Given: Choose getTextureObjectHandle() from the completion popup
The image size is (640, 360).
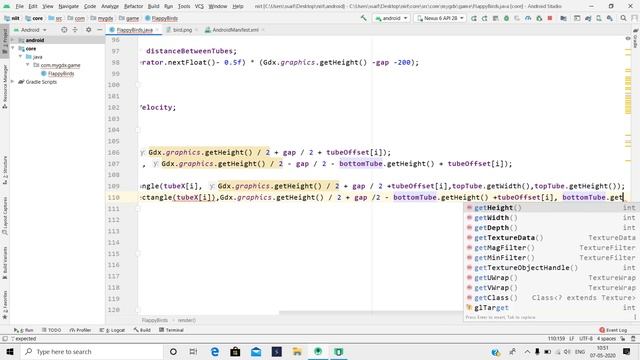Looking at the screenshot, I should tap(550, 268).
